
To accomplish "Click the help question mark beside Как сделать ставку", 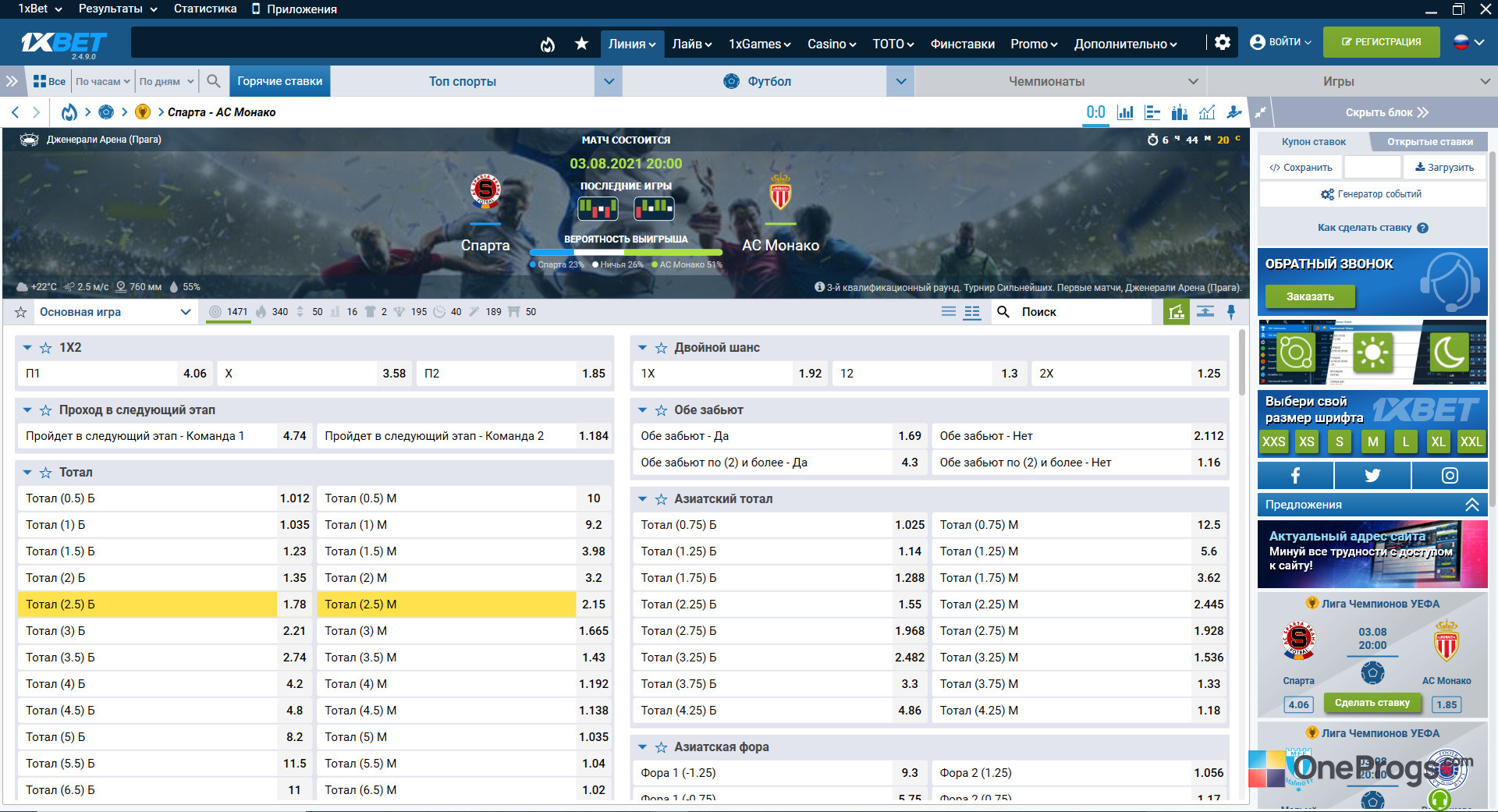I will [x=1422, y=228].
